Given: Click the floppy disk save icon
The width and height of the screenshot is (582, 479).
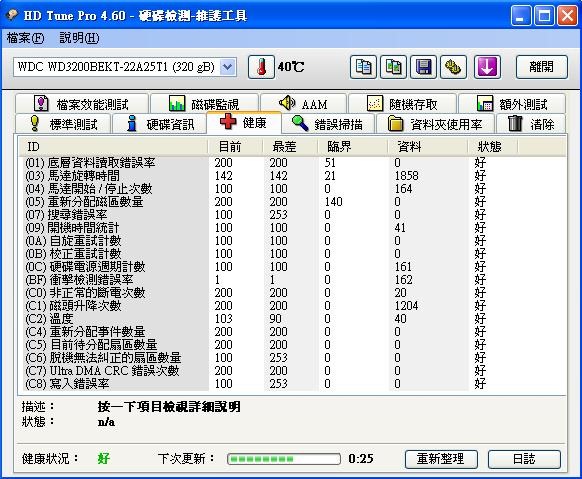Looking at the screenshot, I should click(x=423, y=67).
